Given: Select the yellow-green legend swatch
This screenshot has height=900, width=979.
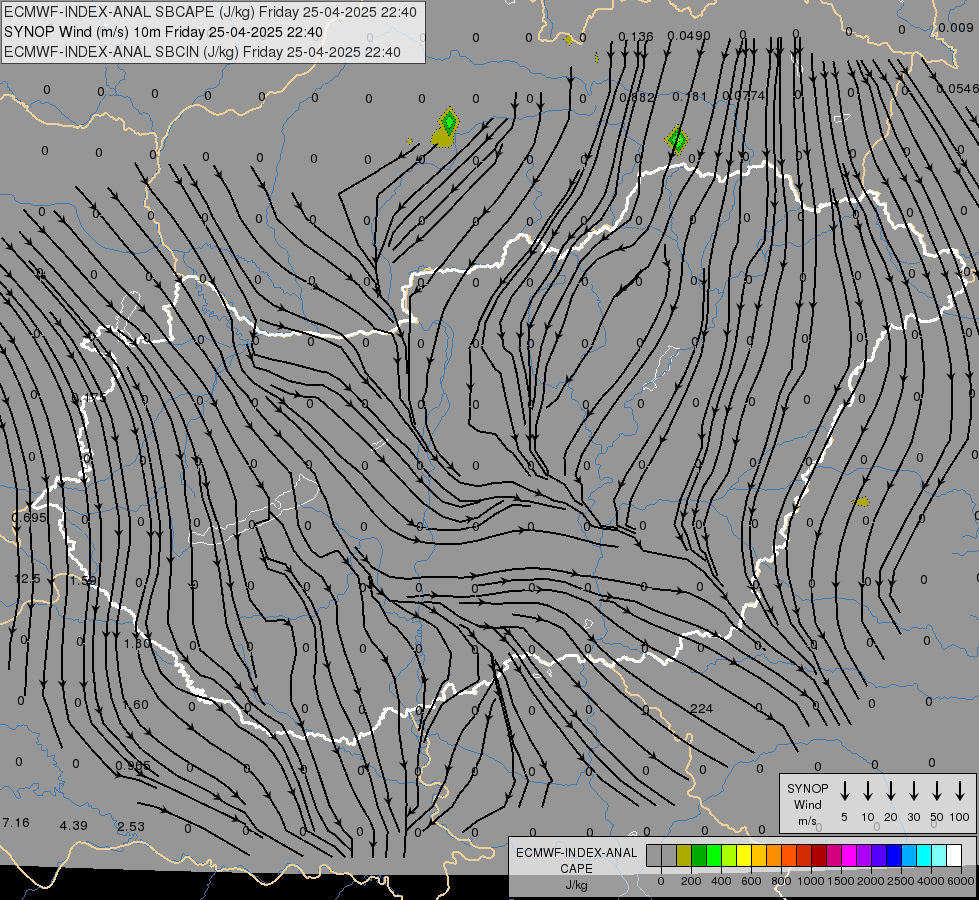Looking at the screenshot, I should point(729,855).
